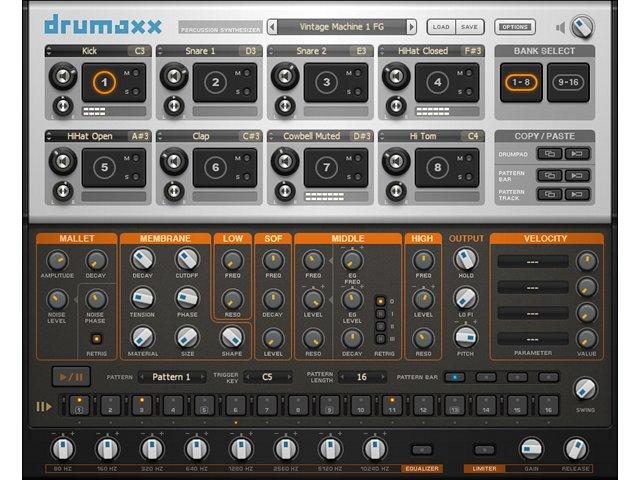Click the master volume speaker icon
This screenshot has width=640, height=480.
(x=561, y=28)
